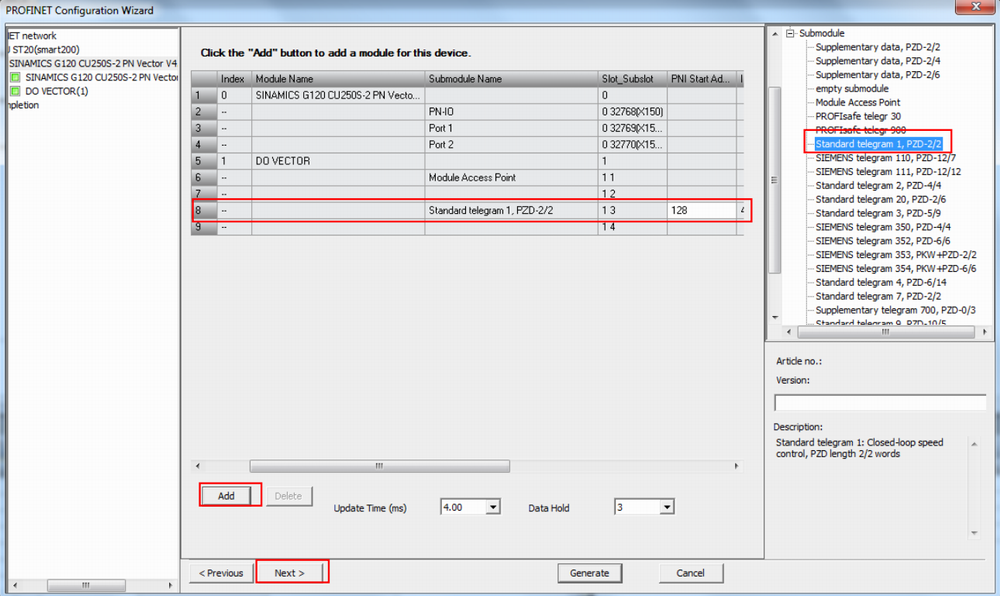Close the PROFINET Configuration Wizard window

(x=973, y=9)
